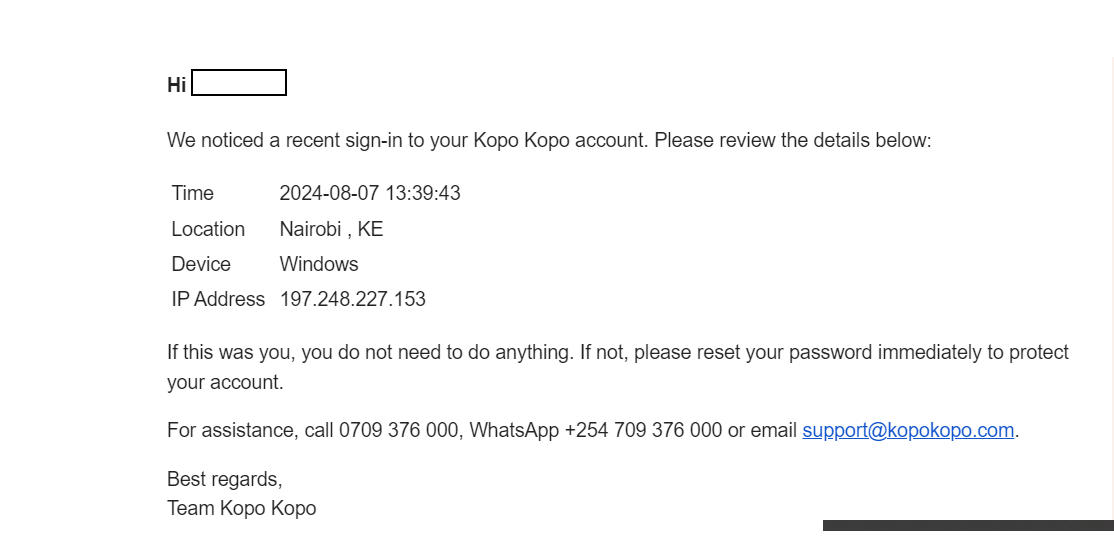This screenshot has height=550, width=1114.
Task: Click the "Windows" device value
Action: 319,264
